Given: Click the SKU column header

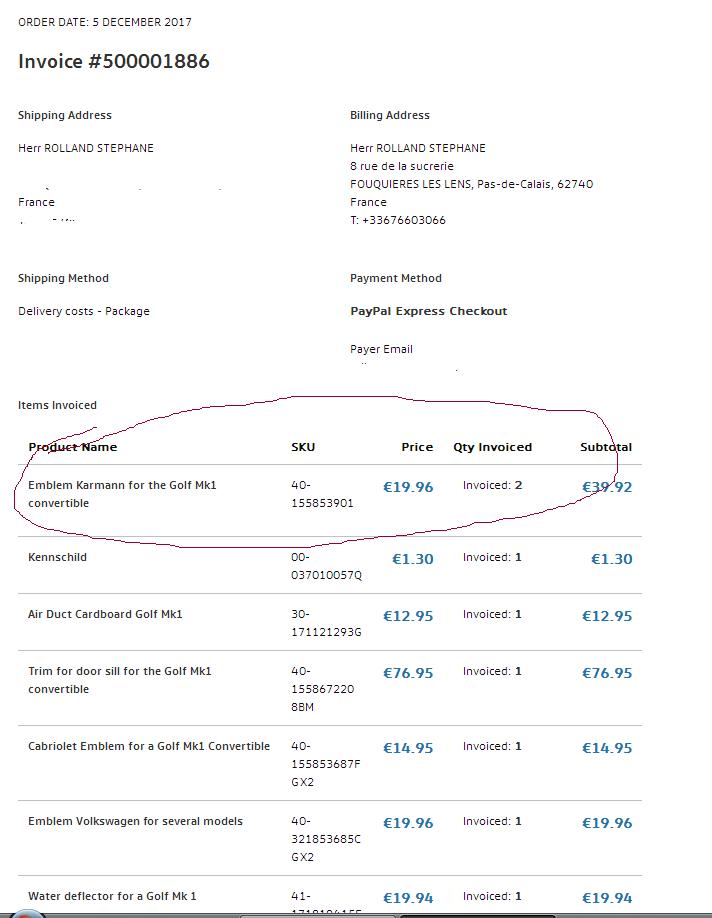Looking at the screenshot, I should click(x=303, y=447).
